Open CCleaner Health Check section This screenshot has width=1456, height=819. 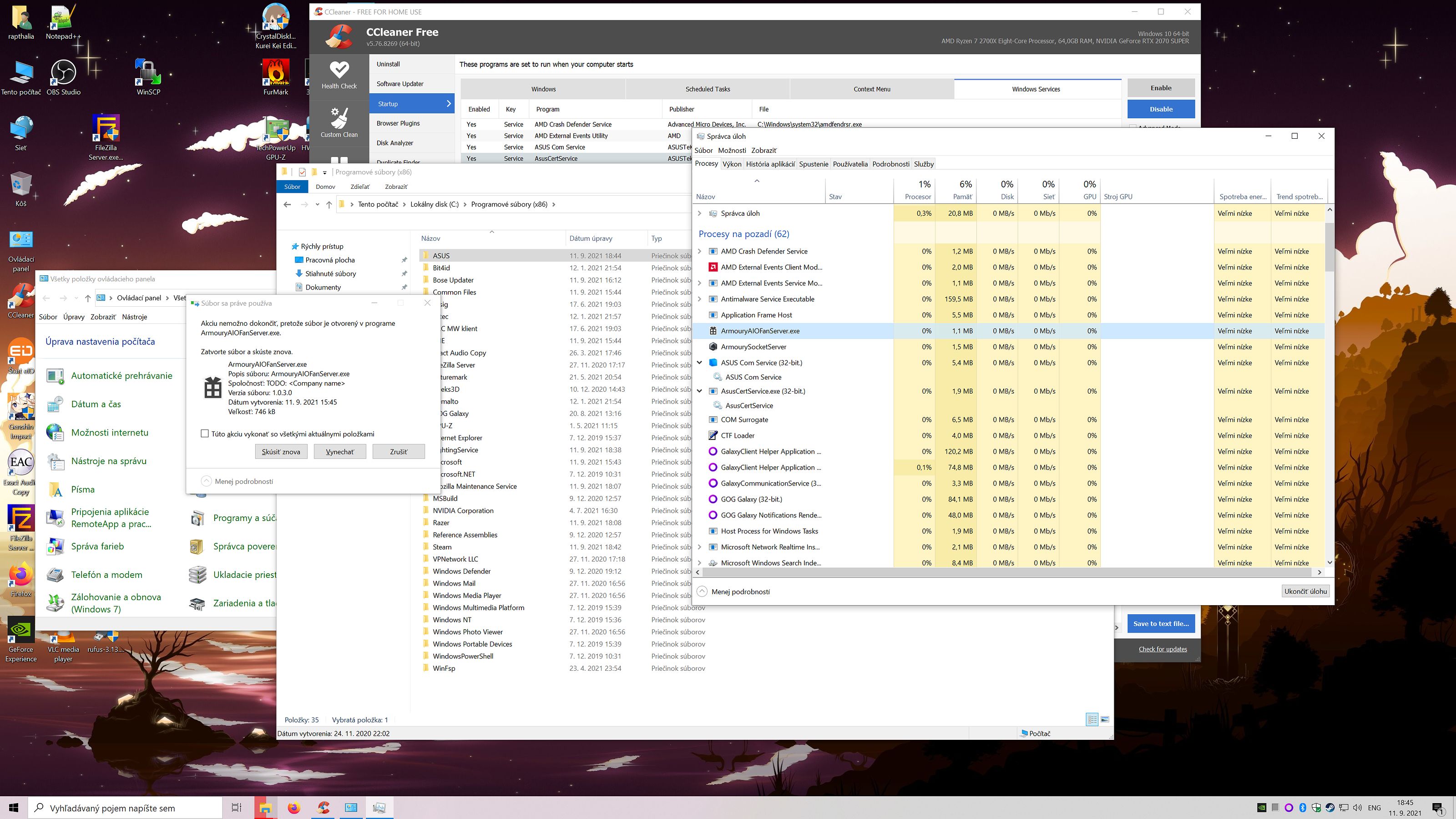(339, 76)
